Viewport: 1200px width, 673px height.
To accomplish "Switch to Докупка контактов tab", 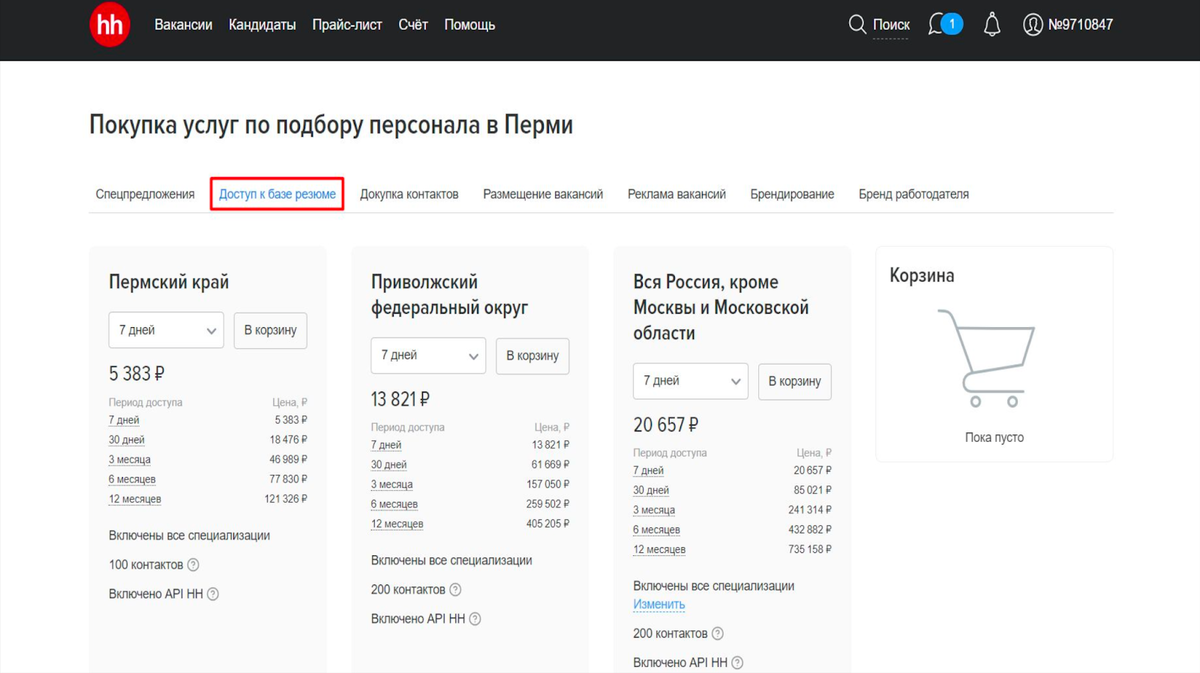I will click(x=409, y=194).
